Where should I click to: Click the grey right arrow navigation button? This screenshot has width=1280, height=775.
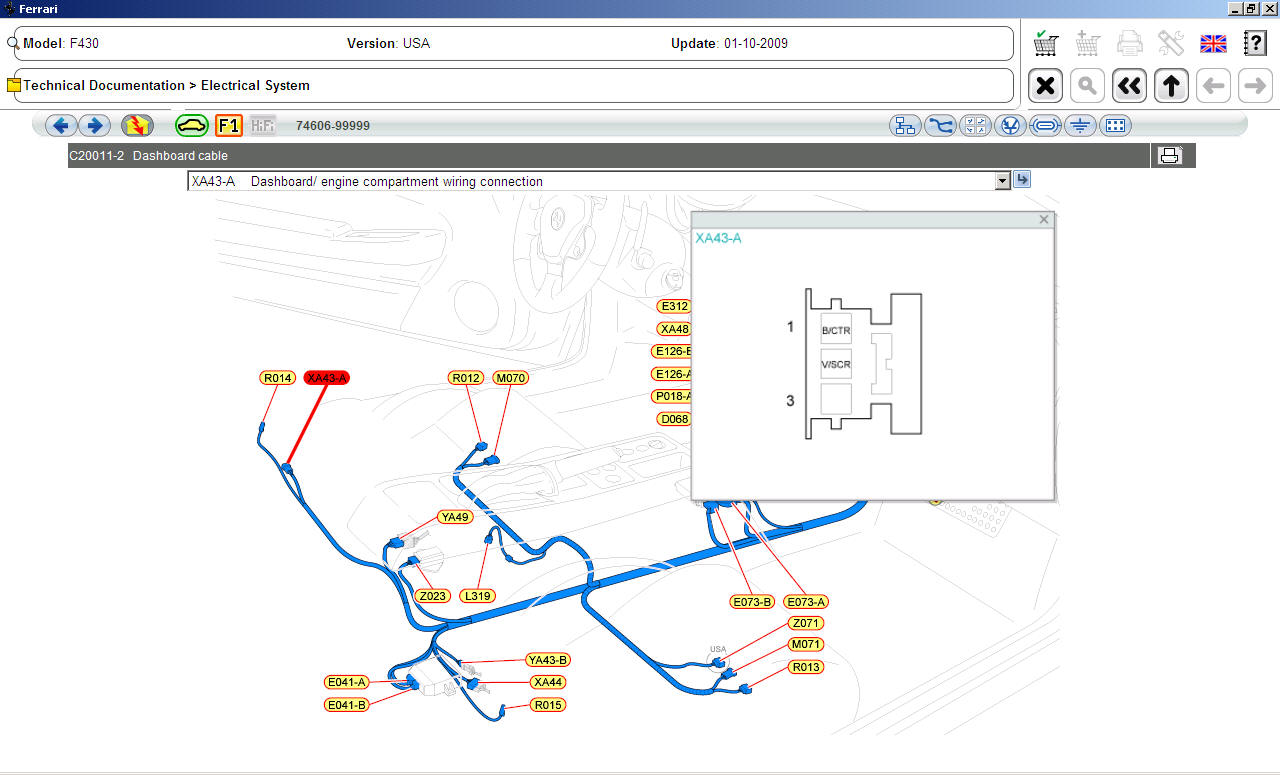1255,86
